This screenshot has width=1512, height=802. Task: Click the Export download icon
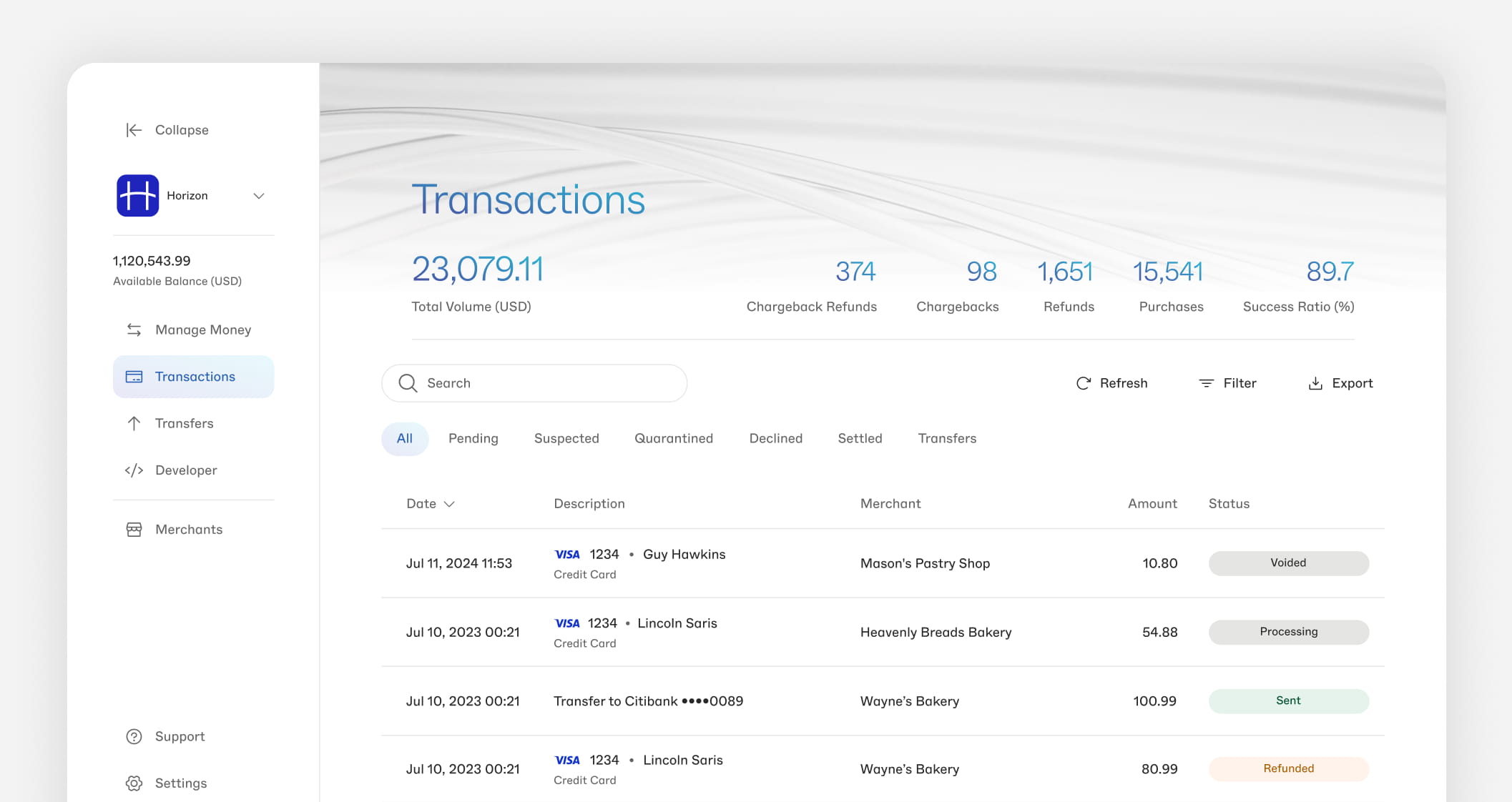pyautogui.click(x=1315, y=383)
